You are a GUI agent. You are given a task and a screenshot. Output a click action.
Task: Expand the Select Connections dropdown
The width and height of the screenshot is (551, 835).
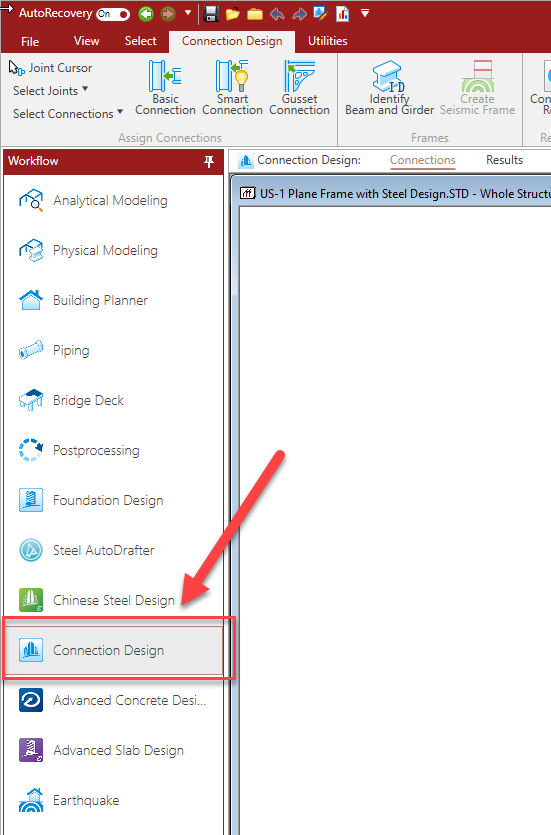point(68,113)
